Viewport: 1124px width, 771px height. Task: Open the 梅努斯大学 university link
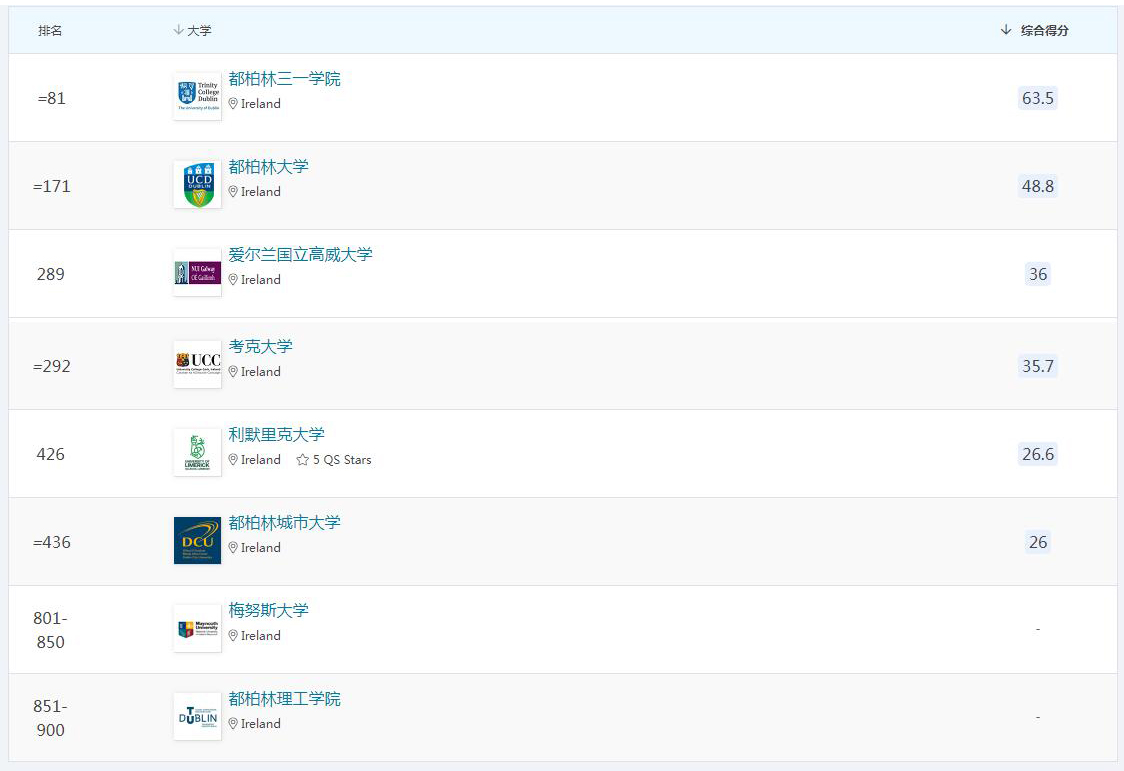pos(268,611)
